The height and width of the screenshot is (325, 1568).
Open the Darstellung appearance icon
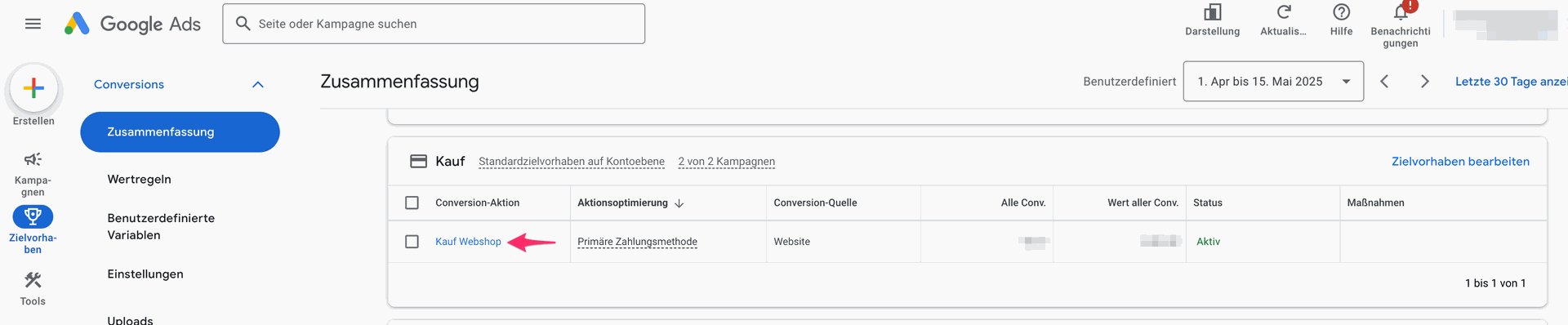coord(1213,12)
